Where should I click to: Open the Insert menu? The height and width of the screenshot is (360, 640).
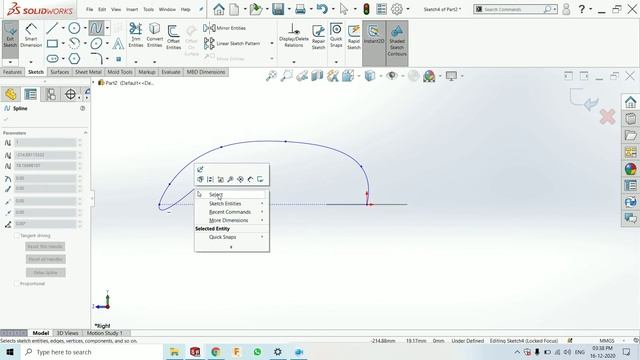pos(132,9)
